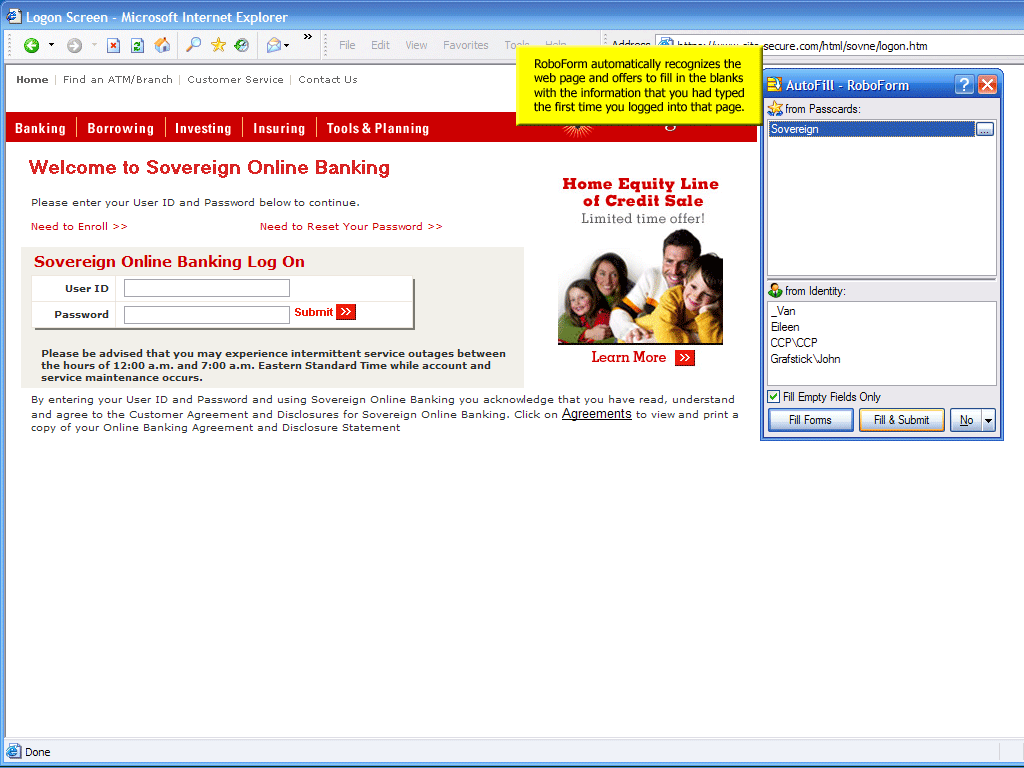The height and width of the screenshot is (768, 1024).
Task: Click the Mail envelope icon
Action: (x=273, y=45)
